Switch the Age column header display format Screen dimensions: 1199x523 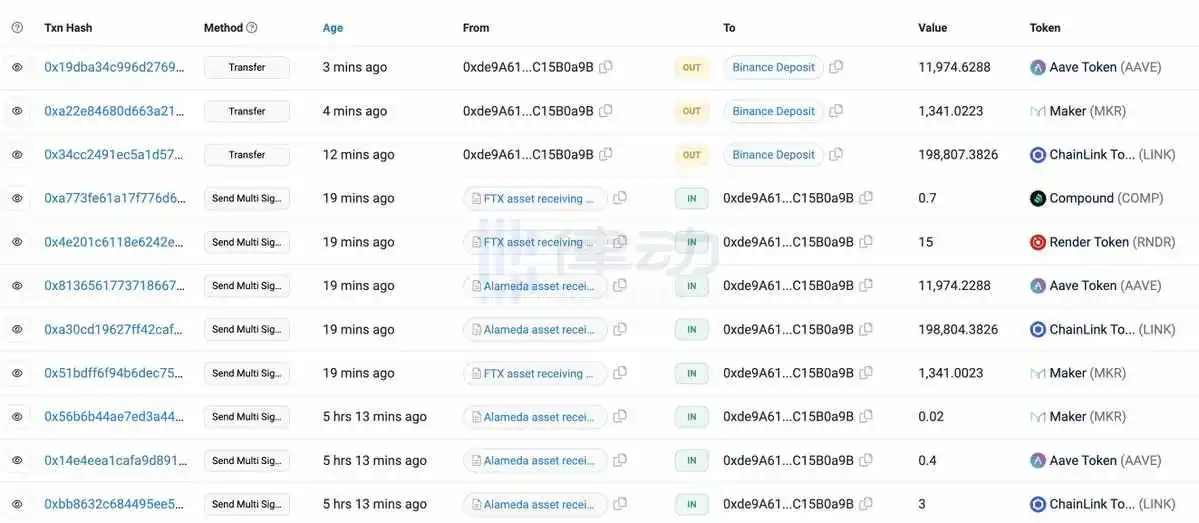[x=333, y=28]
